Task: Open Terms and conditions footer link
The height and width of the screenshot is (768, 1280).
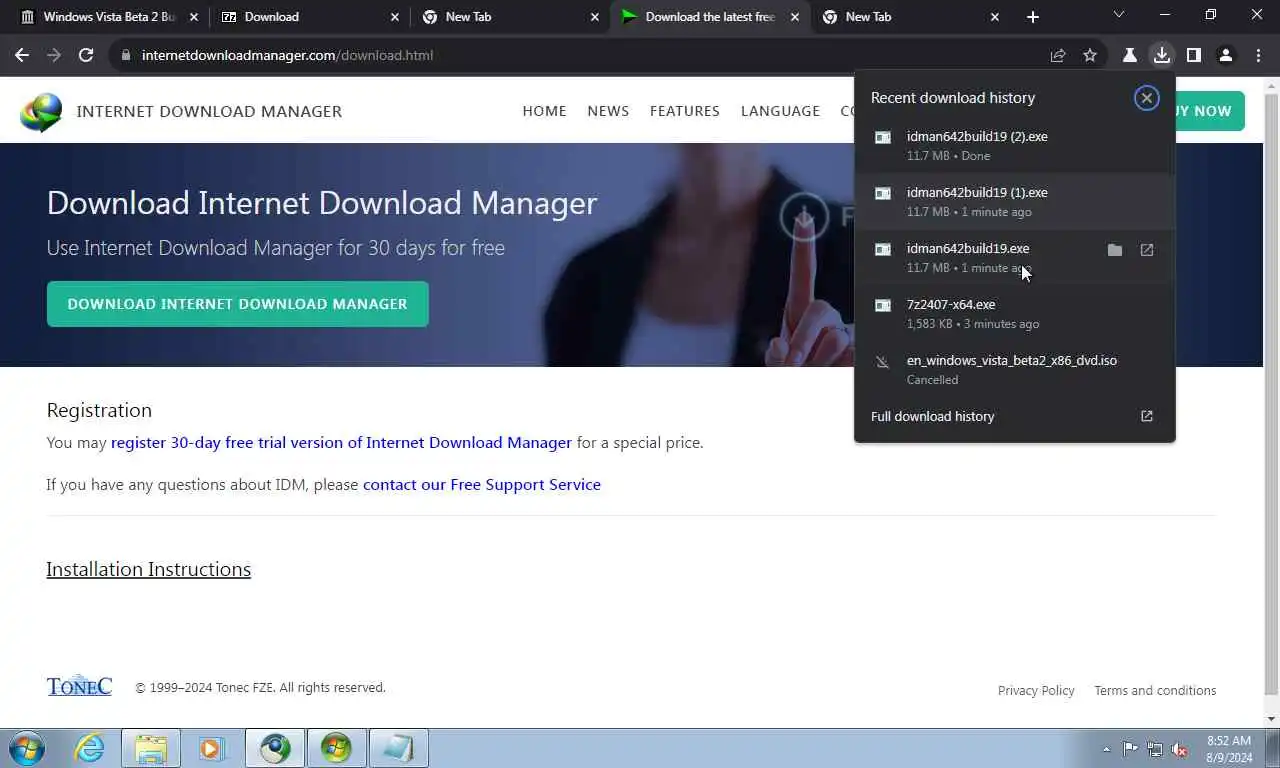Action: [x=1155, y=691]
